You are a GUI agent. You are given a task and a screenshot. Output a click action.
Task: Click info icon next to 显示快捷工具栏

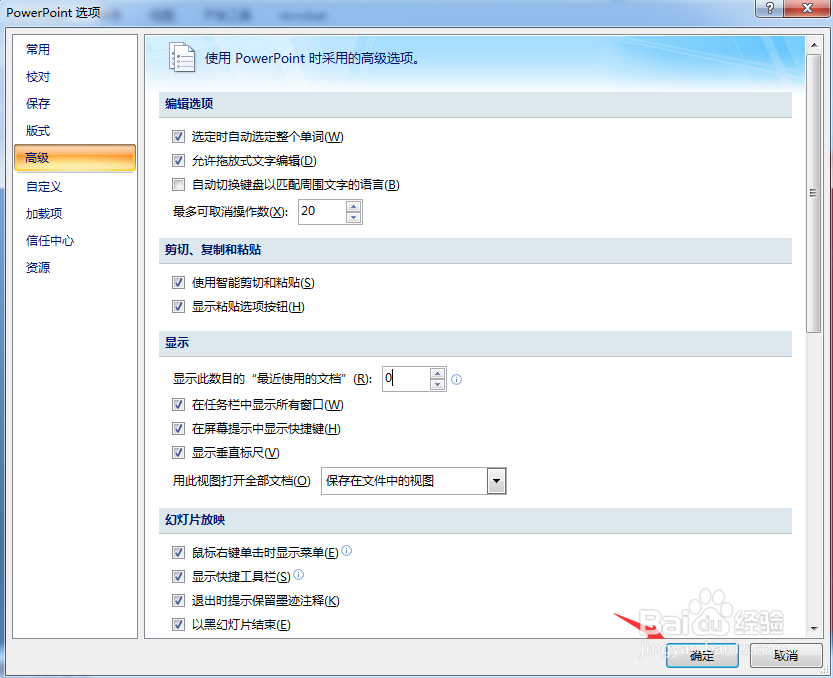coord(299,574)
